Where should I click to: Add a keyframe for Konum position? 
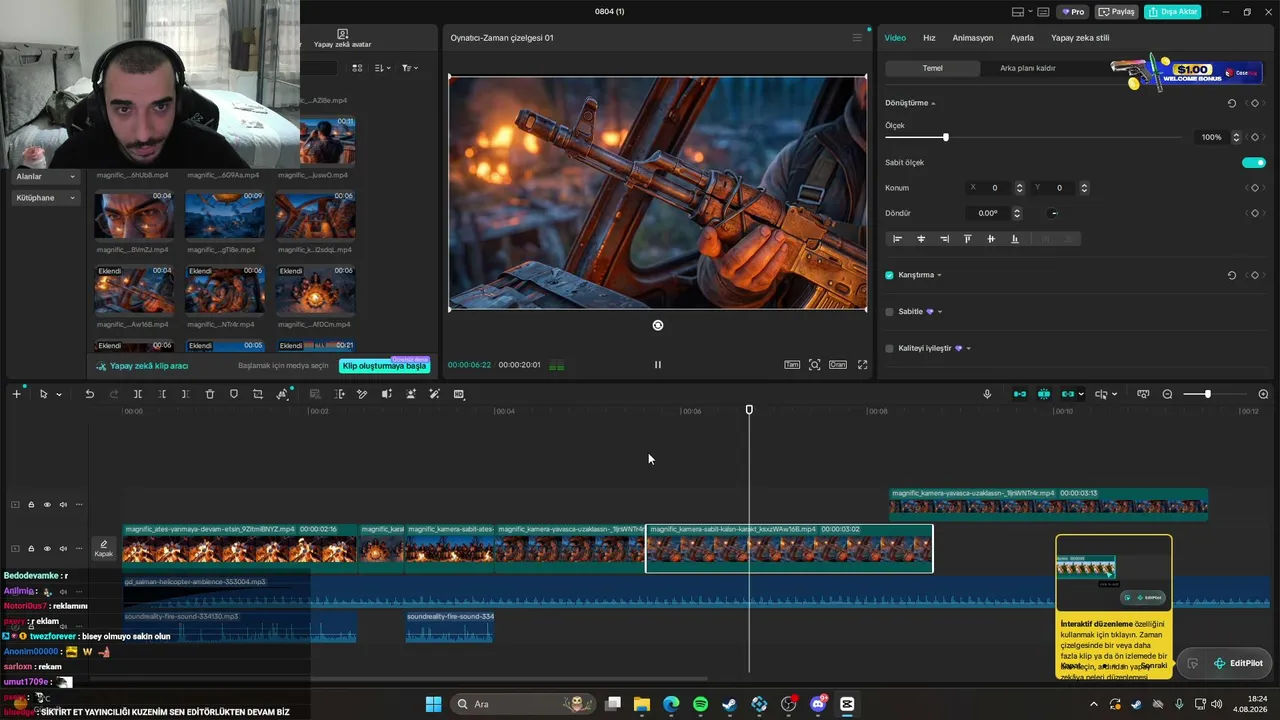pyautogui.click(x=1255, y=188)
